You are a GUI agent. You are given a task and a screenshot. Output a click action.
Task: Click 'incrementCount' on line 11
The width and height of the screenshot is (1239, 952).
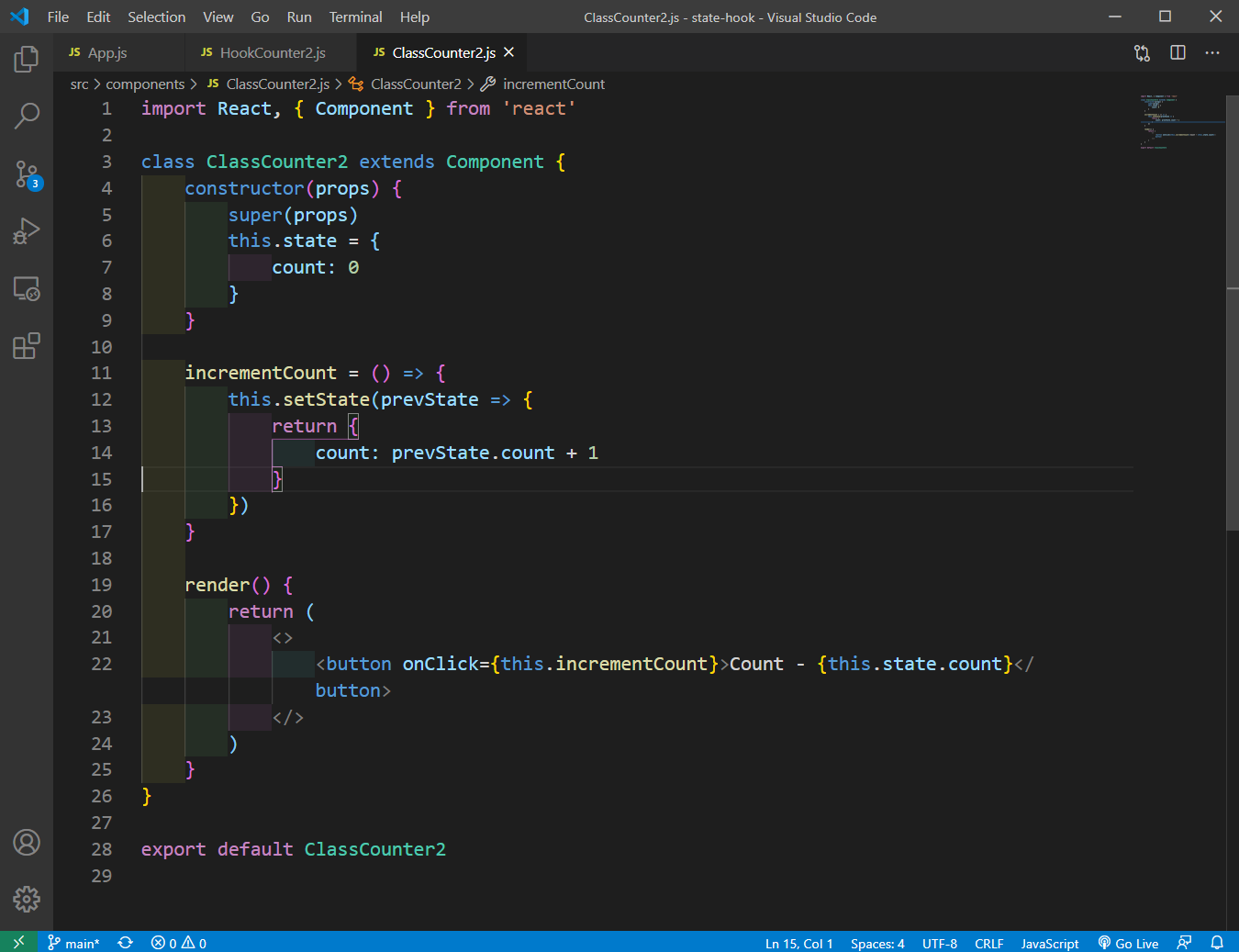point(261,373)
